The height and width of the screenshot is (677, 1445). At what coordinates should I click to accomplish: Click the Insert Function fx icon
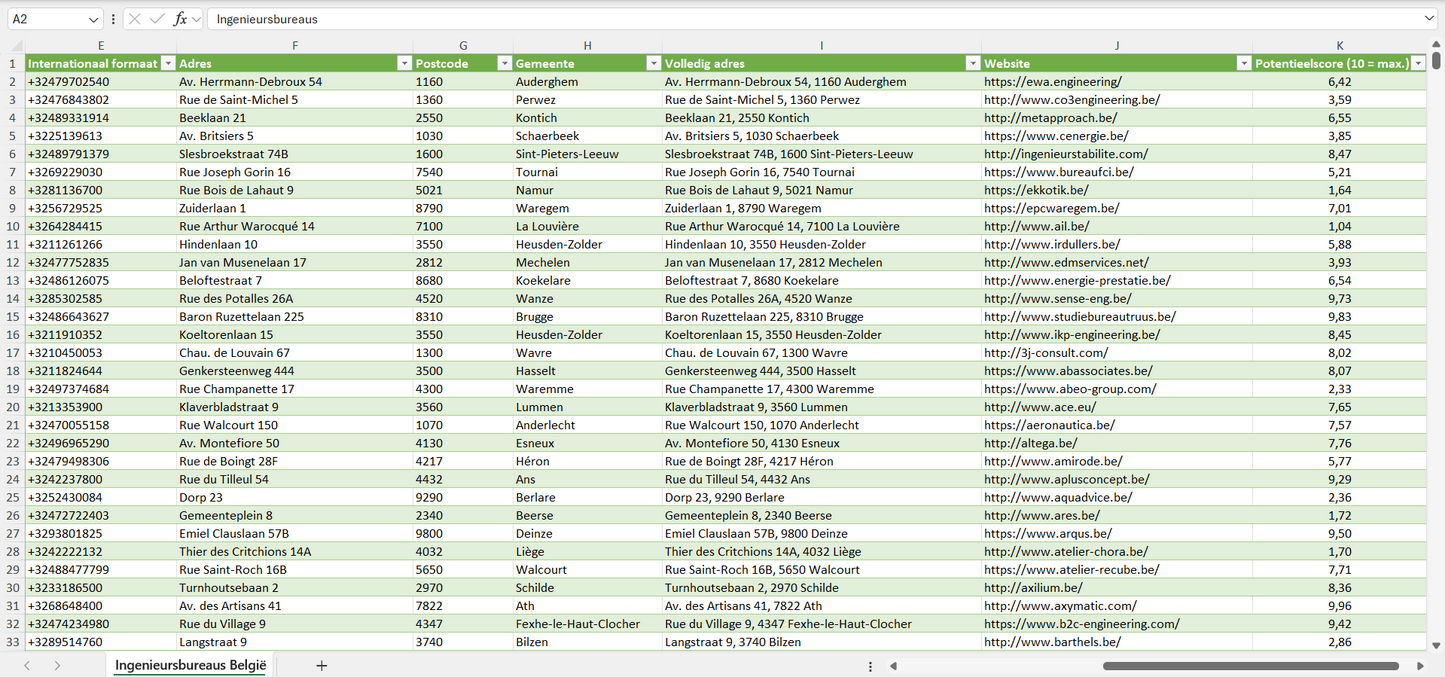(x=180, y=19)
